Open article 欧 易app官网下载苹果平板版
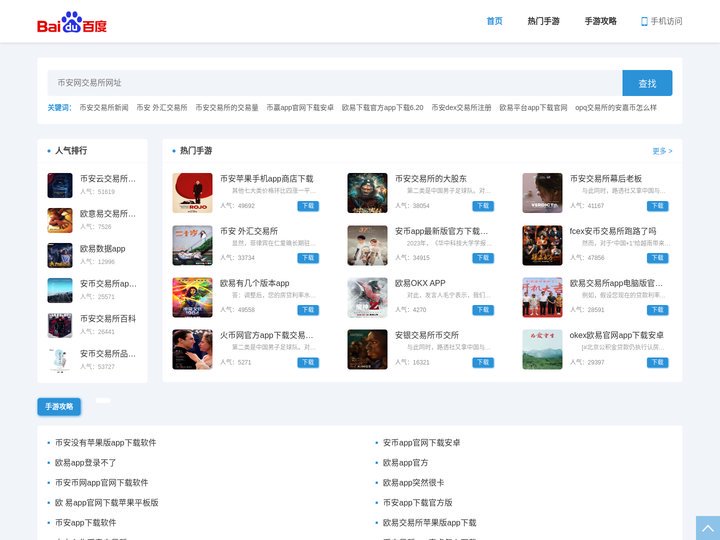 [107, 503]
